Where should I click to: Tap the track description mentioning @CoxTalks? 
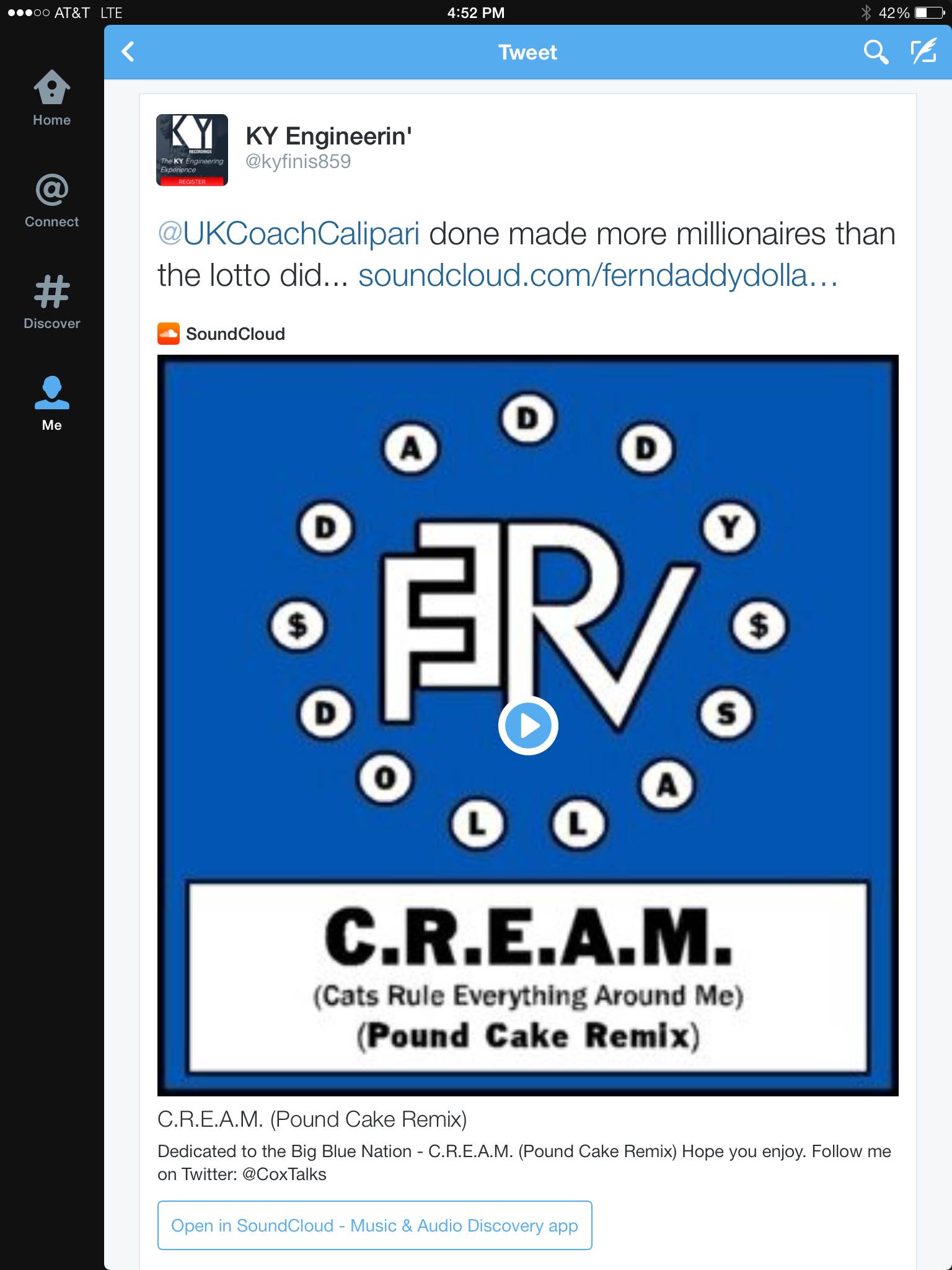(x=524, y=1163)
